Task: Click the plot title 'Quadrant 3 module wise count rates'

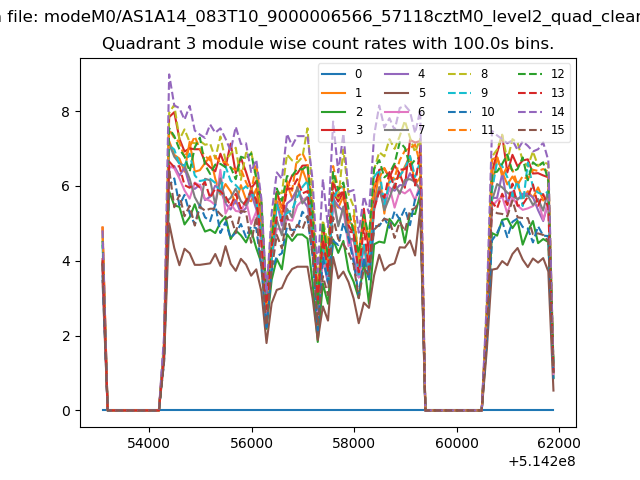Action: click(x=328, y=45)
